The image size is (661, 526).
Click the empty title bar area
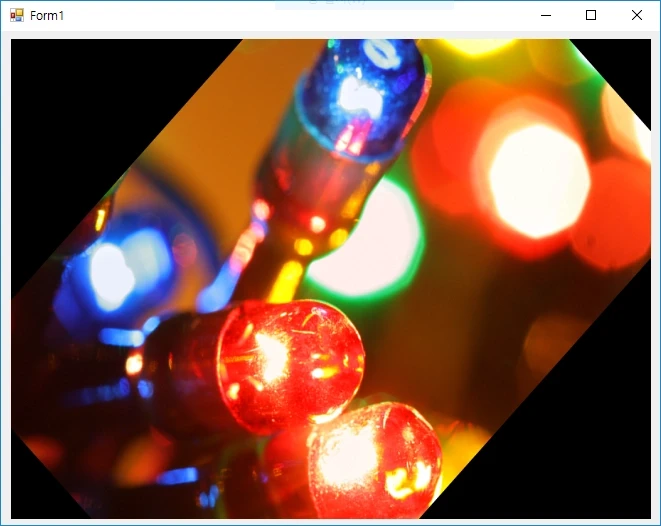coord(300,15)
